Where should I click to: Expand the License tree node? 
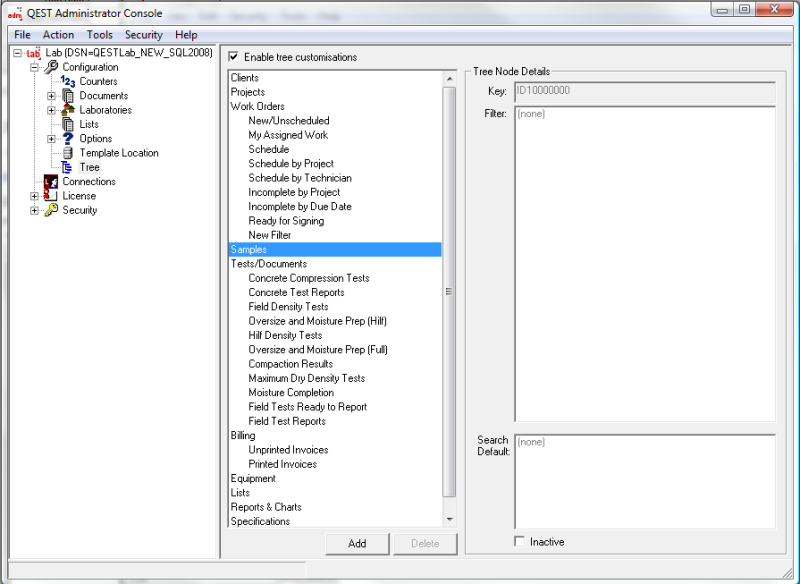33,195
